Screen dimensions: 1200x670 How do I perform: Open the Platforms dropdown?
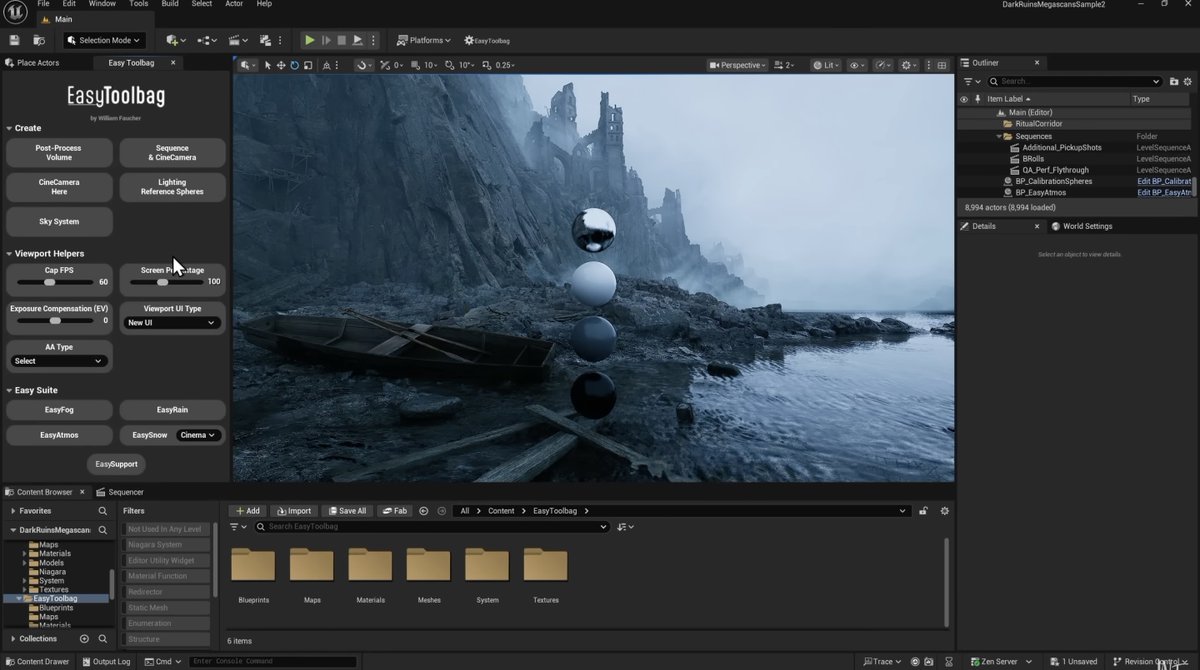click(423, 40)
